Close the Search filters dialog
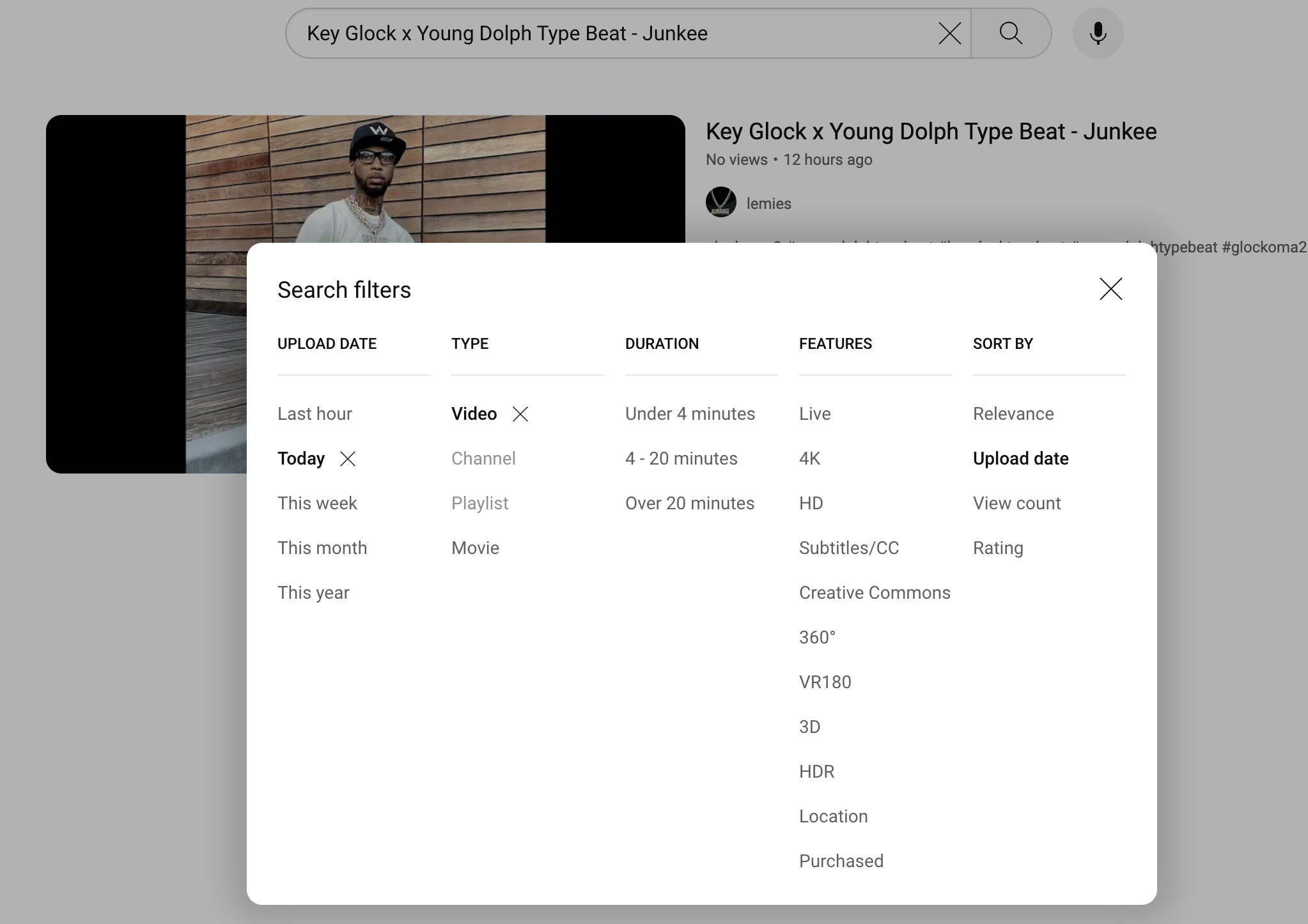The image size is (1308, 924). pos(1110,289)
